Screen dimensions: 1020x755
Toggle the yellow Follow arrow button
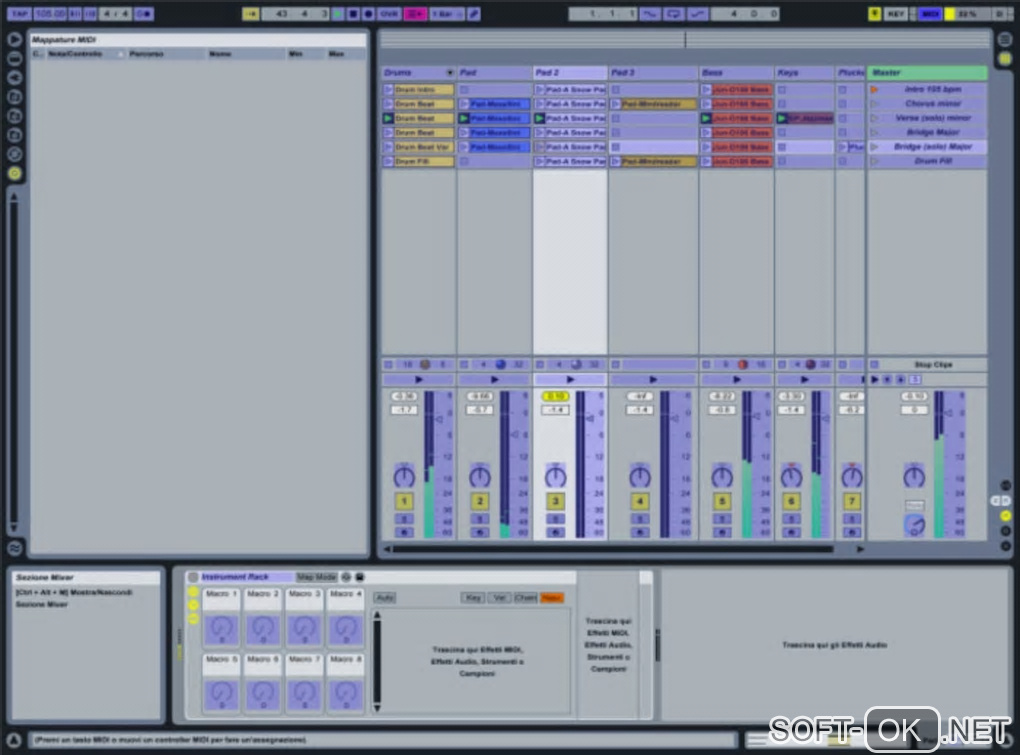[250, 14]
